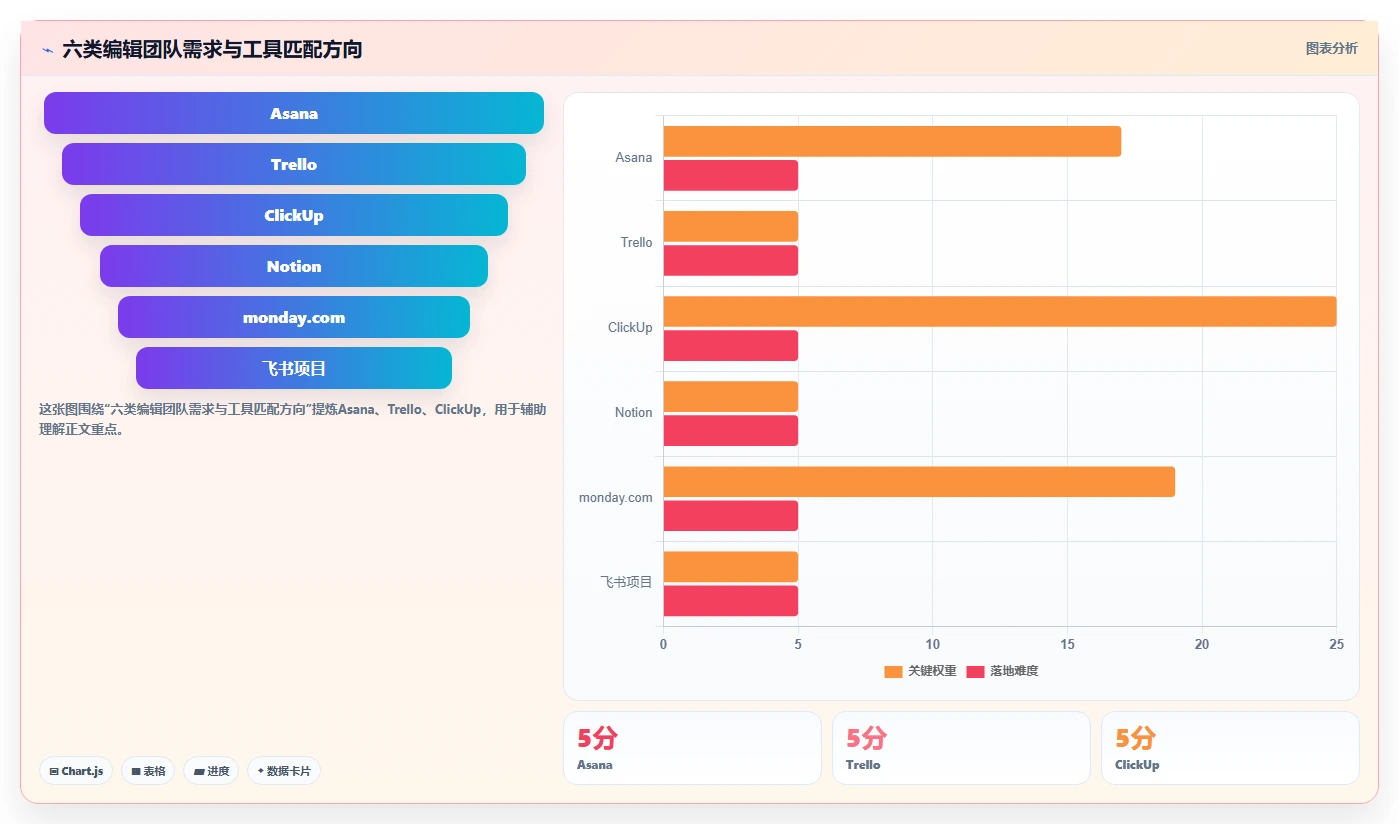Click the Notion y-axis label
The height and width of the screenshot is (824, 1399).
pos(634,412)
